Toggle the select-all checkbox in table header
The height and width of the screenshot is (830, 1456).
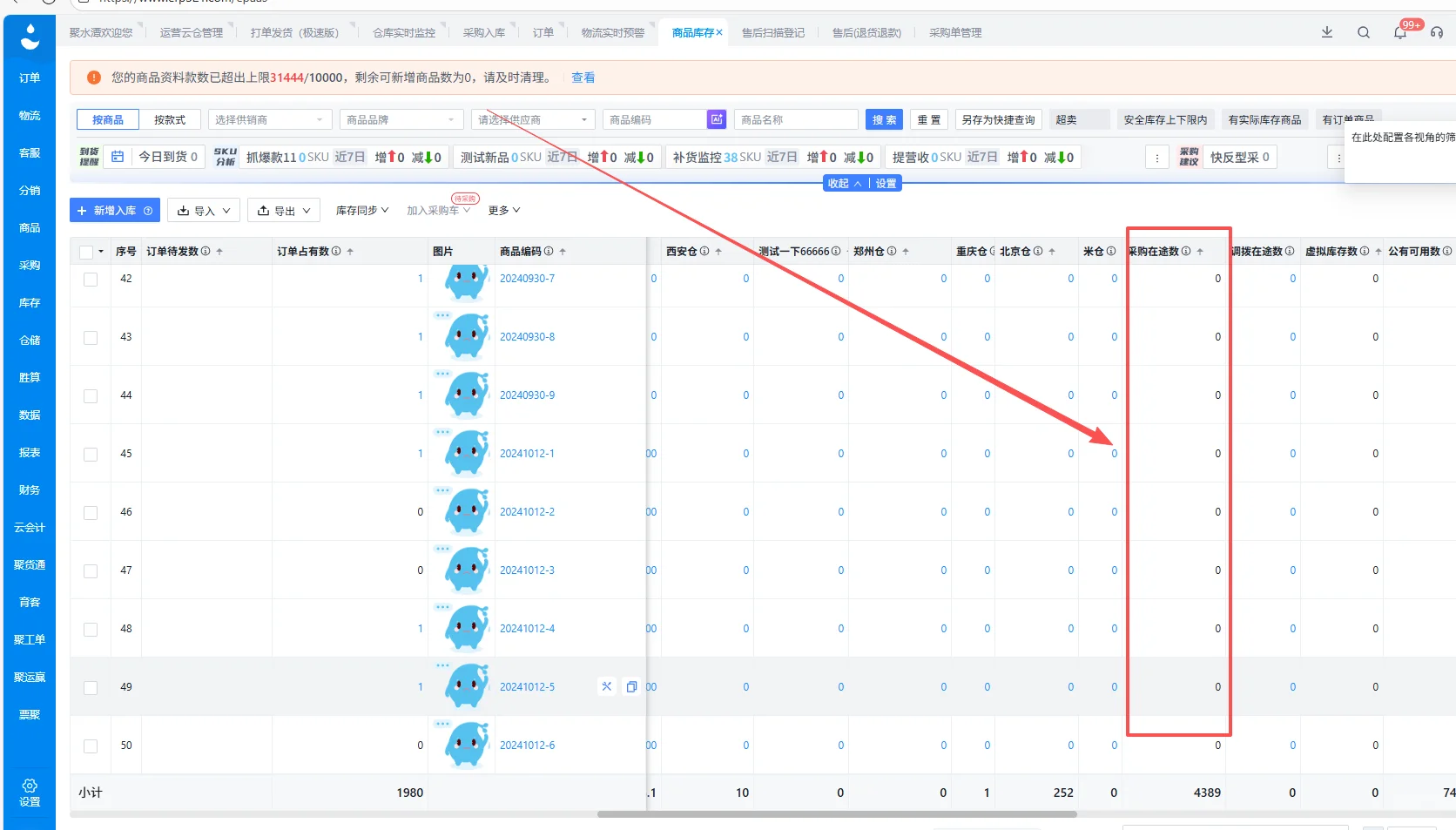[86, 252]
